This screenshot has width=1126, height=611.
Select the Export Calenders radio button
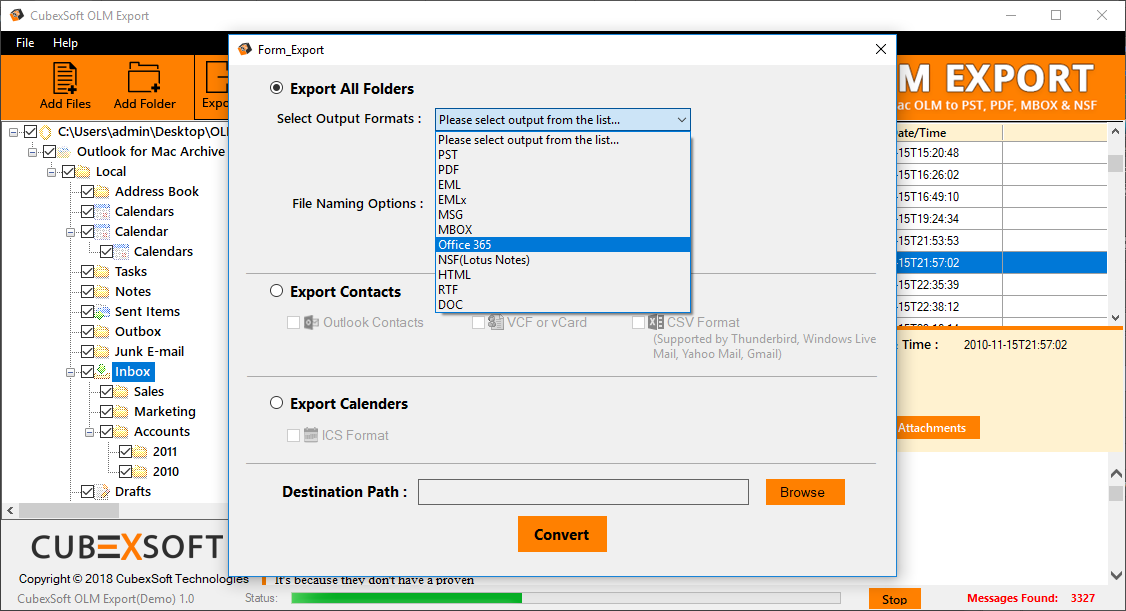click(276, 403)
